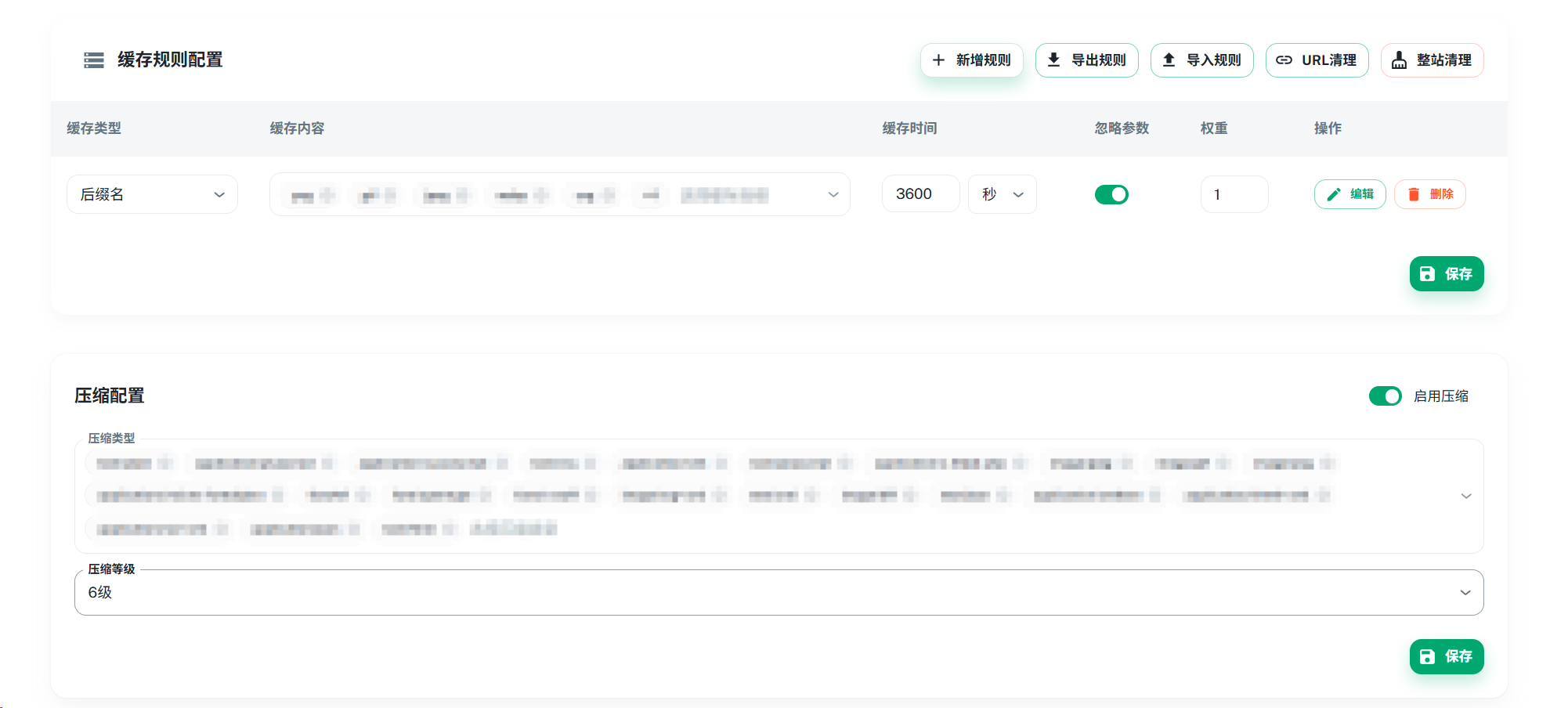The width and height of the screenshot is (1568, 708).
Task: Click the pencil icon on 编辑 button
Action: 1334,194
